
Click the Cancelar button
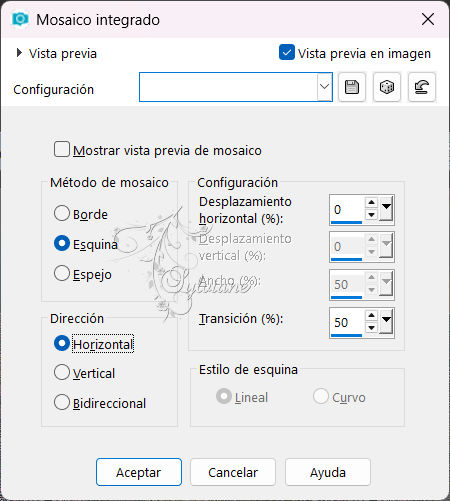(x=233, y=472)
